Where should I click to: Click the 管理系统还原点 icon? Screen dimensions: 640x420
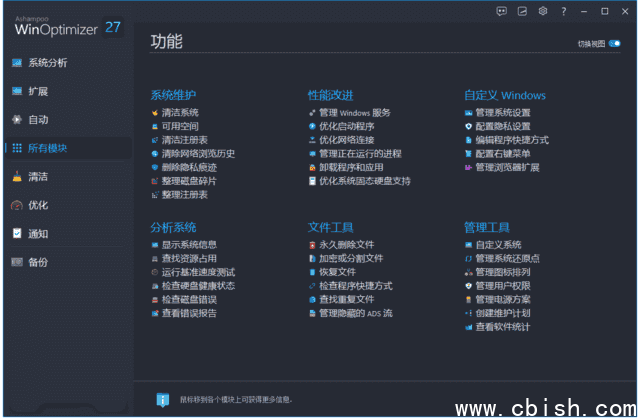click(x=469, y=259)
